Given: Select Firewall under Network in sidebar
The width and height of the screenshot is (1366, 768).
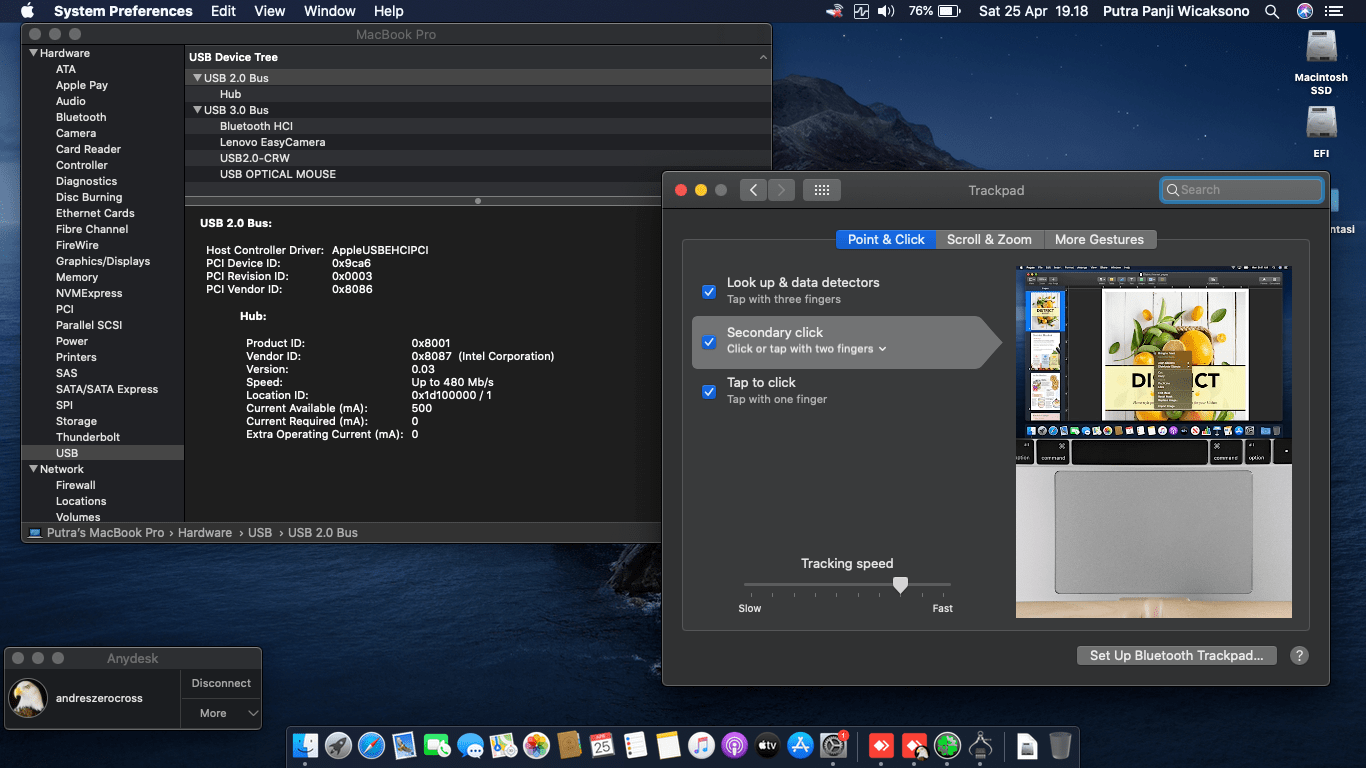Looking at the screenshot, I should point(76,485).
